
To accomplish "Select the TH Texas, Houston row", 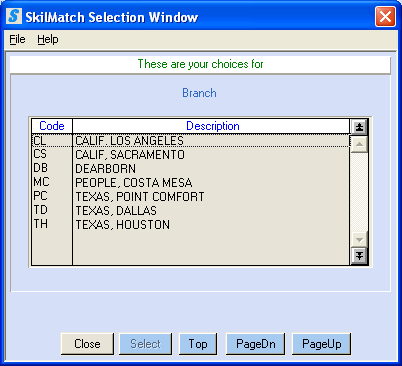I will [x=191, y=225].
